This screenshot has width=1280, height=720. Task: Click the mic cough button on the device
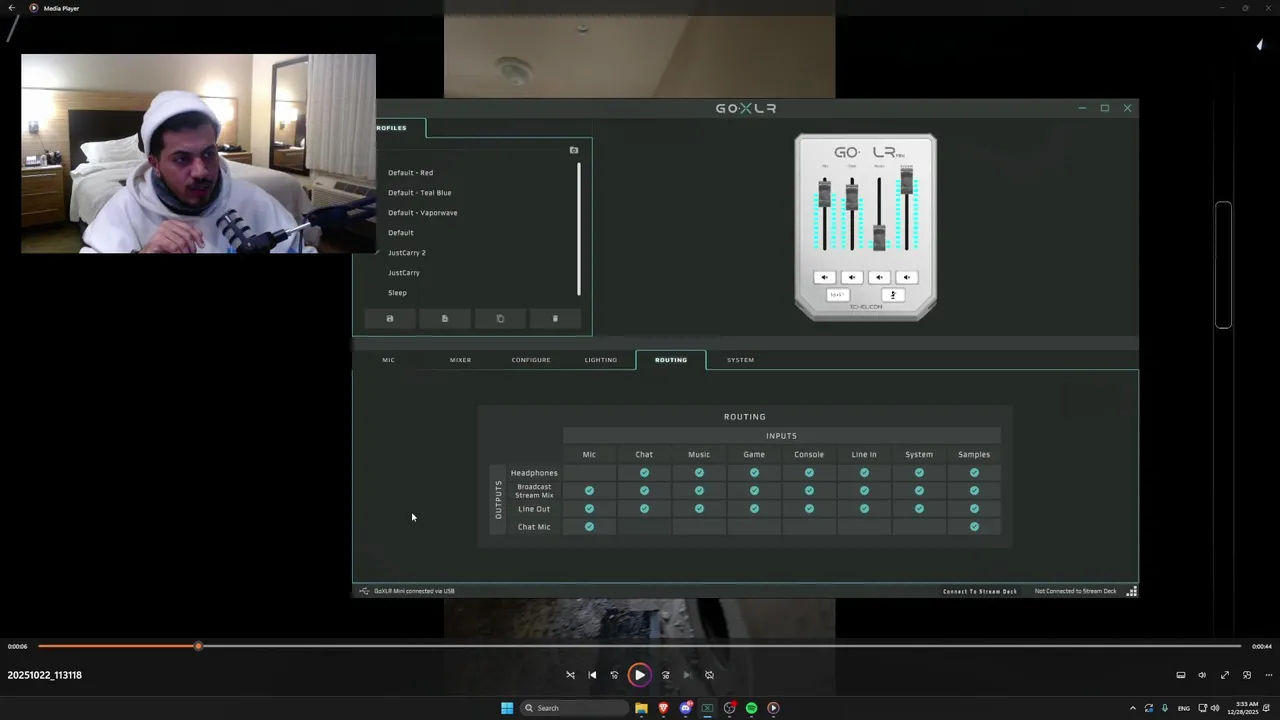click(893, 295)
